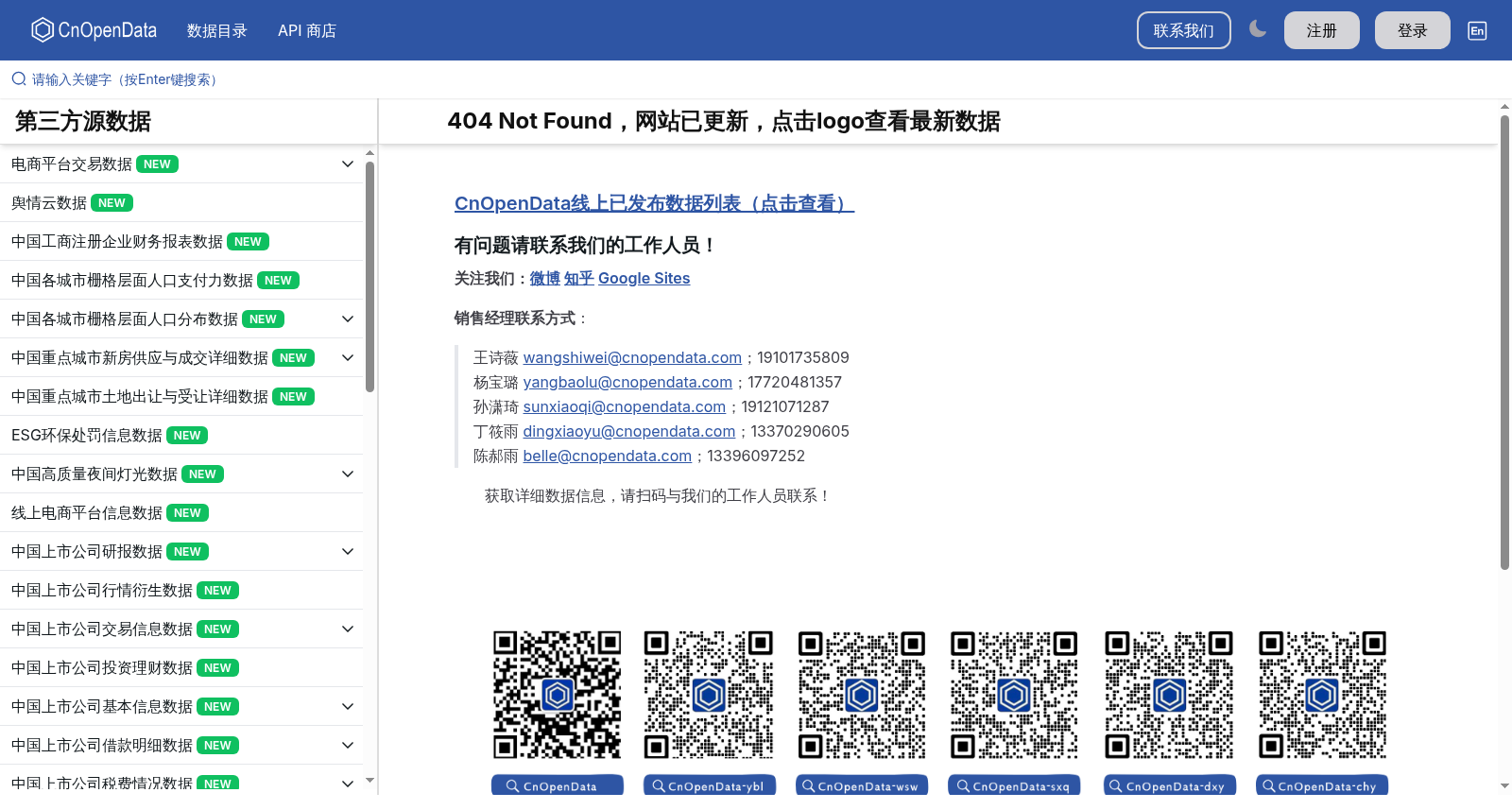Click the 注册 button

tap(1322, 30)
